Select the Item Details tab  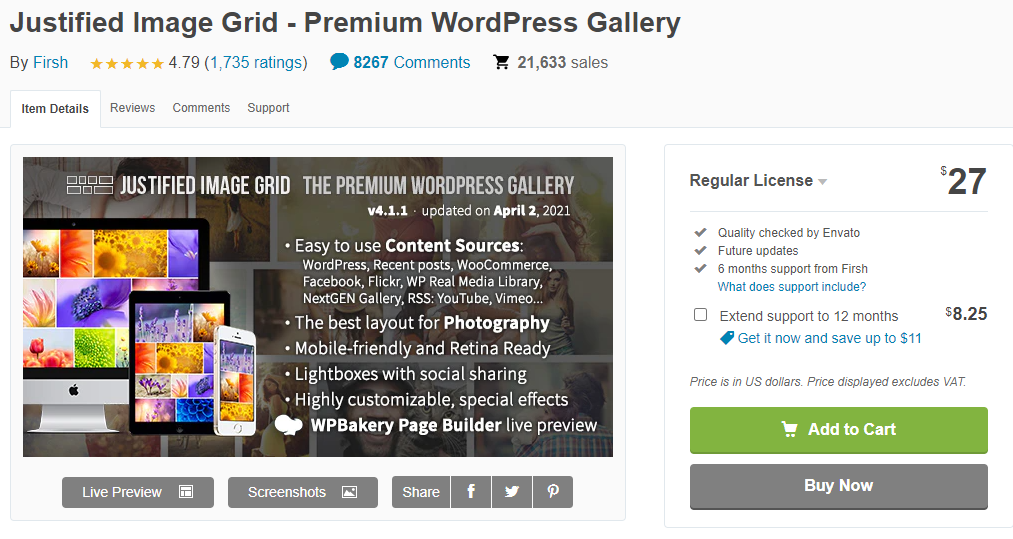click(55, 109)
